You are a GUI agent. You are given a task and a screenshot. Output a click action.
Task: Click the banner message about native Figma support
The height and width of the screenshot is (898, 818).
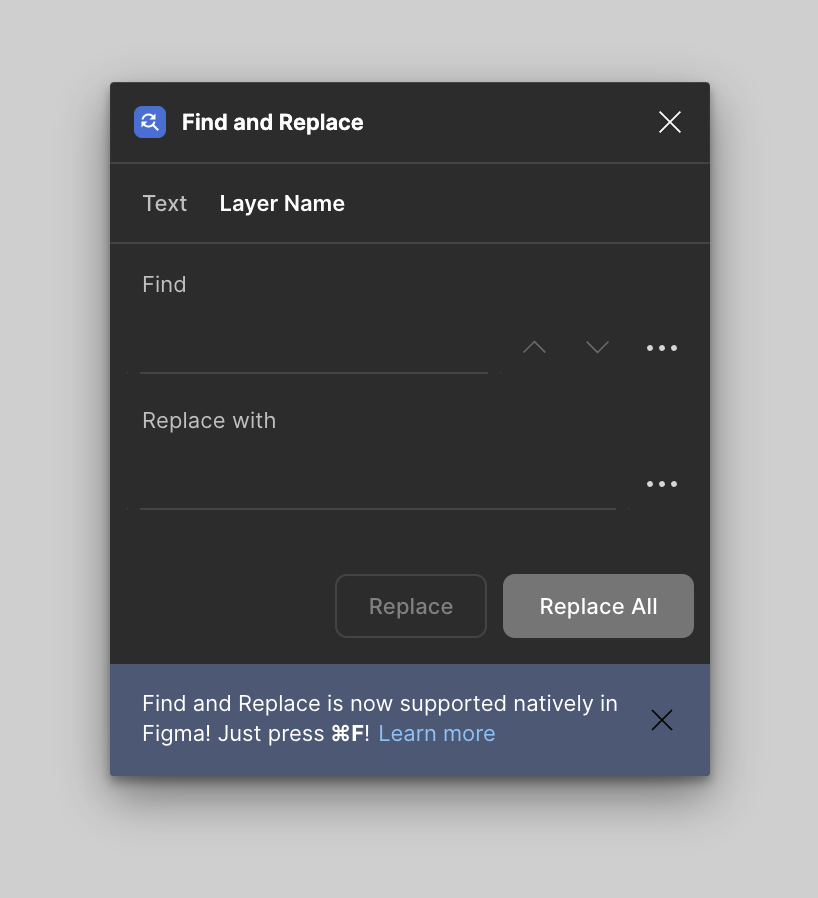point(380,718)
